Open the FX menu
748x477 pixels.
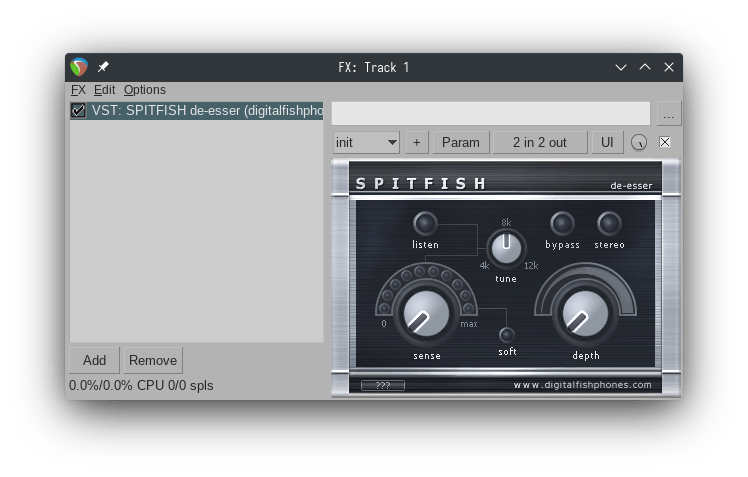click(78, 90)
